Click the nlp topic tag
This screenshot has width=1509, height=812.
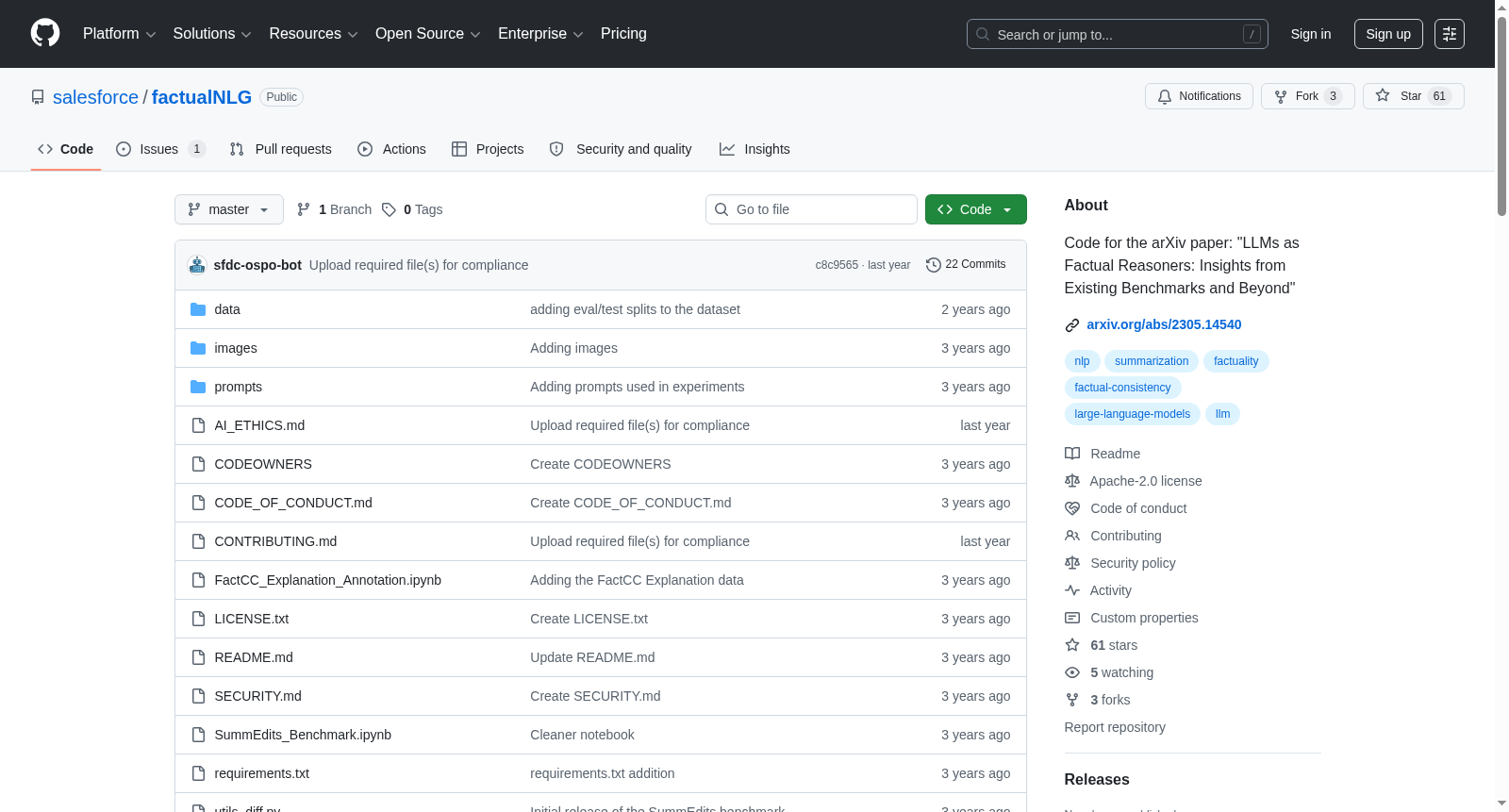click(x=1082, y=361)
